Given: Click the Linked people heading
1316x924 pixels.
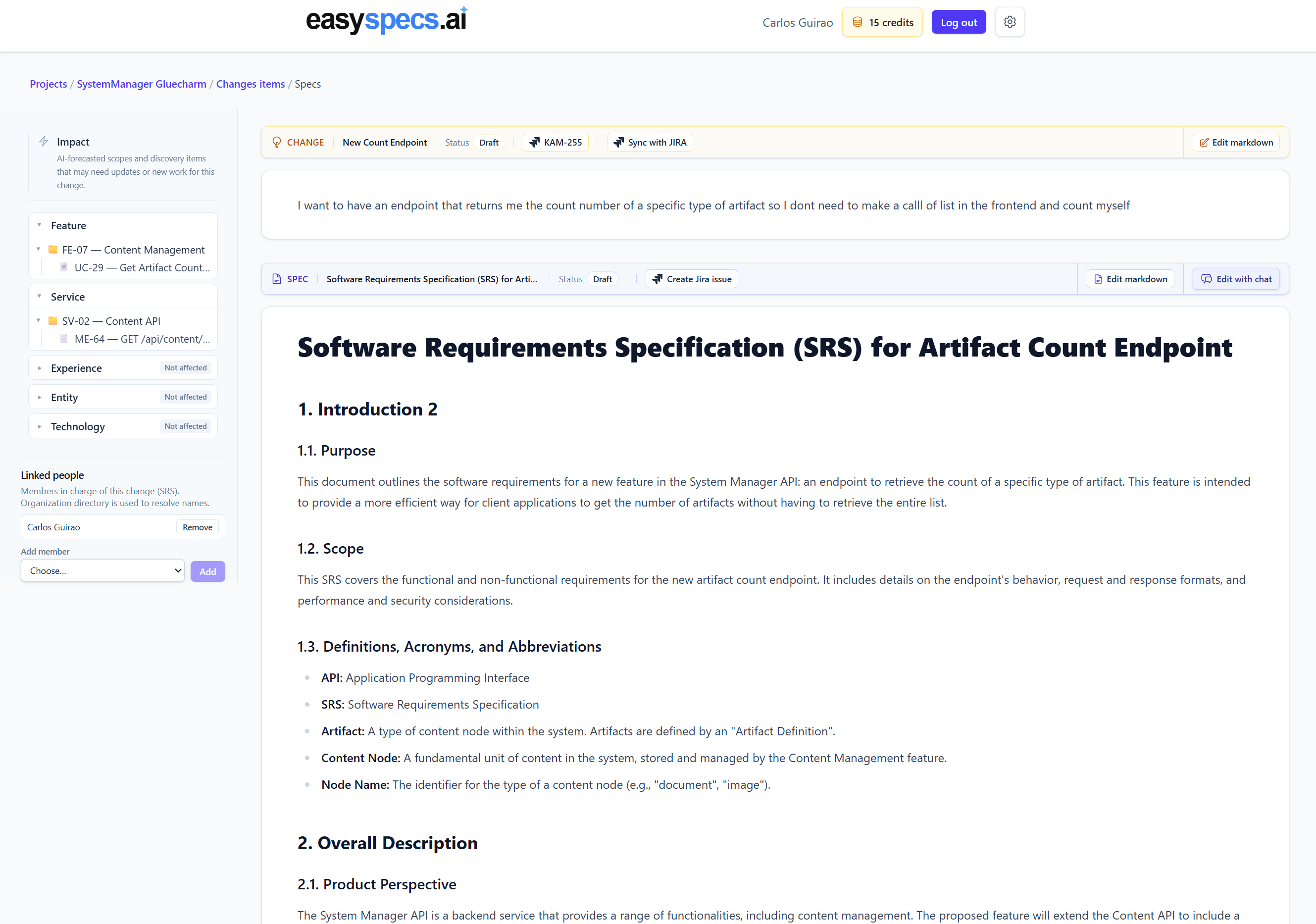Looking at the screenshot, I should click(x=52, y=475).
